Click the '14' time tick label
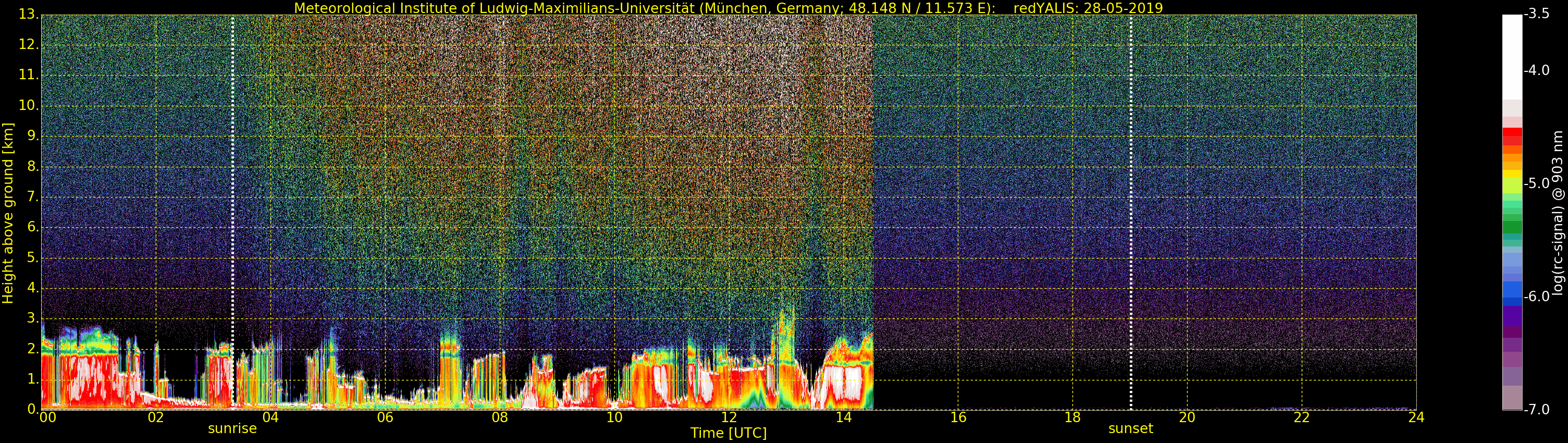Viewport: 1568px width, 443px height. [844, 417]
